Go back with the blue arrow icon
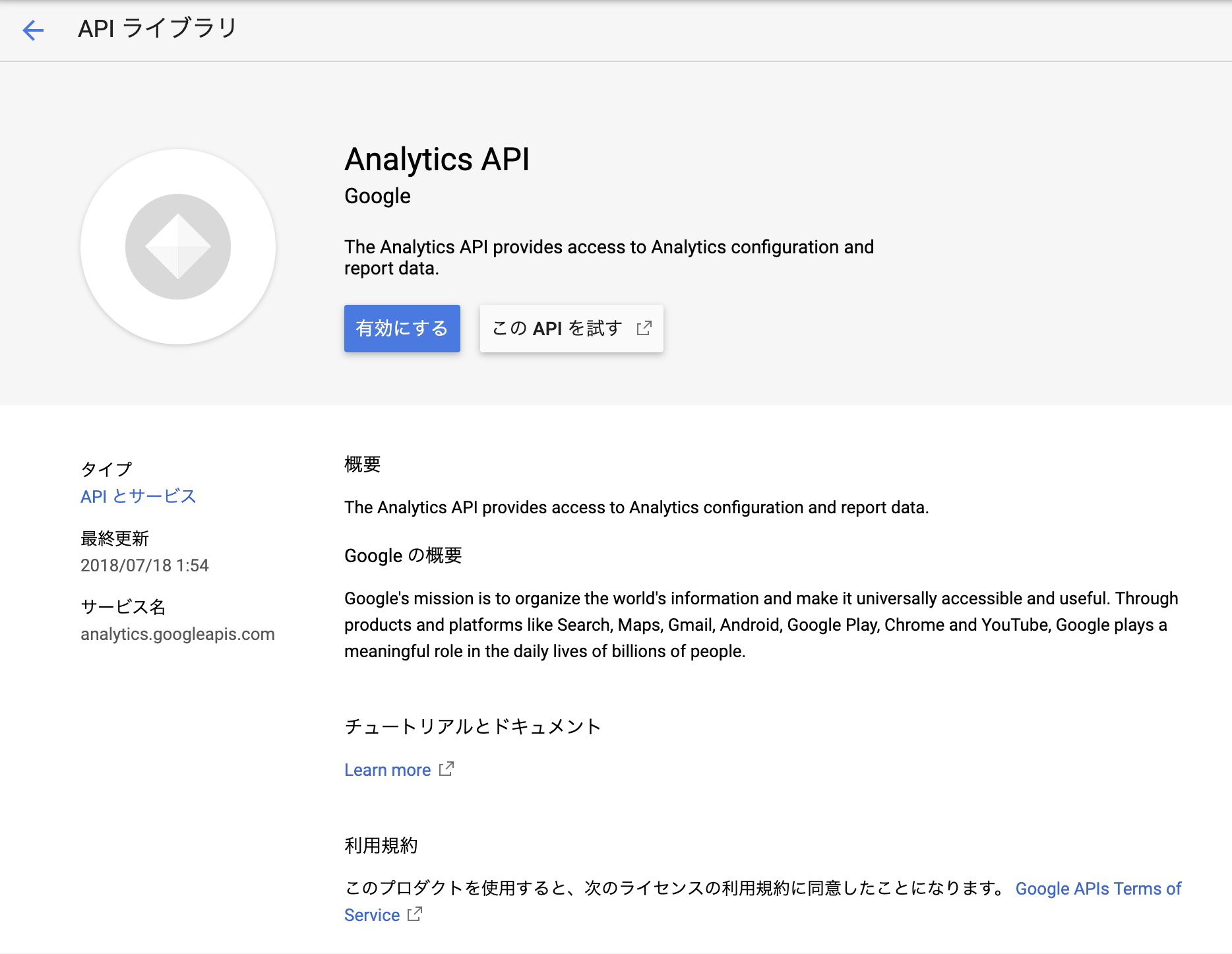This screenshot has width=1232, height=954. pyautogui.click(x=33, y=30)
